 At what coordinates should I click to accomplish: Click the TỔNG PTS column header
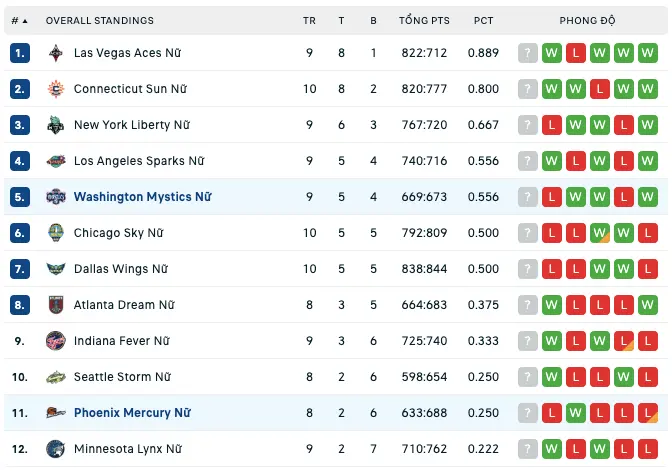424,20
